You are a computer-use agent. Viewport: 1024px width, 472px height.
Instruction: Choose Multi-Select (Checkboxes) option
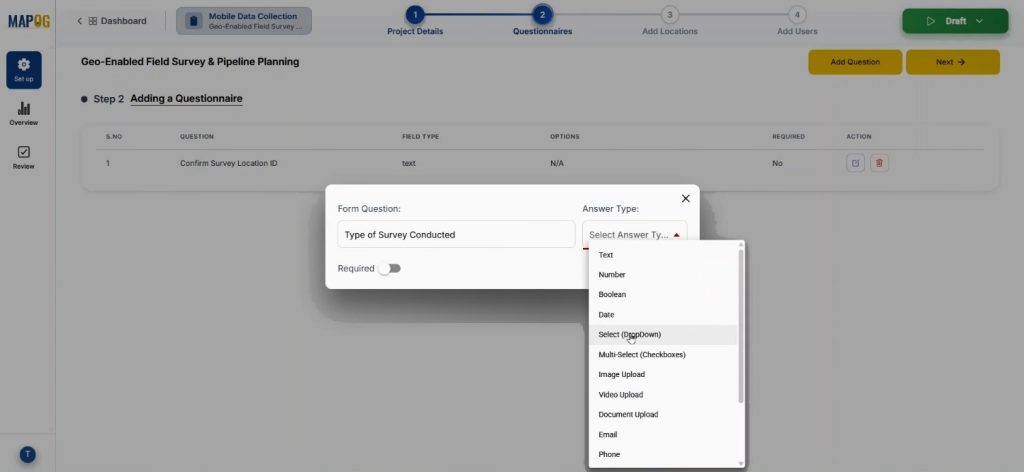tap(641, 354)
